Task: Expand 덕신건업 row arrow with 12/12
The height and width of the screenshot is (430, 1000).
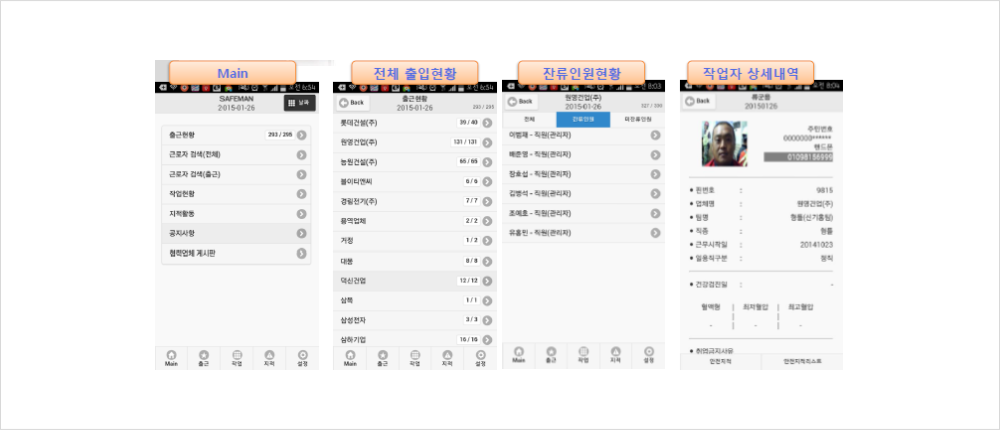Action: tap(487, 281)
